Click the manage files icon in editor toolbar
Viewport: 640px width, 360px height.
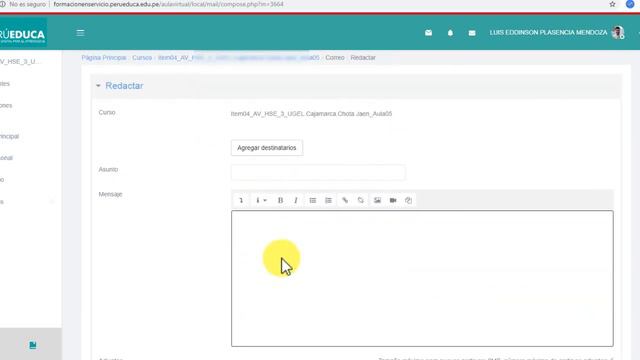[409, 200]
